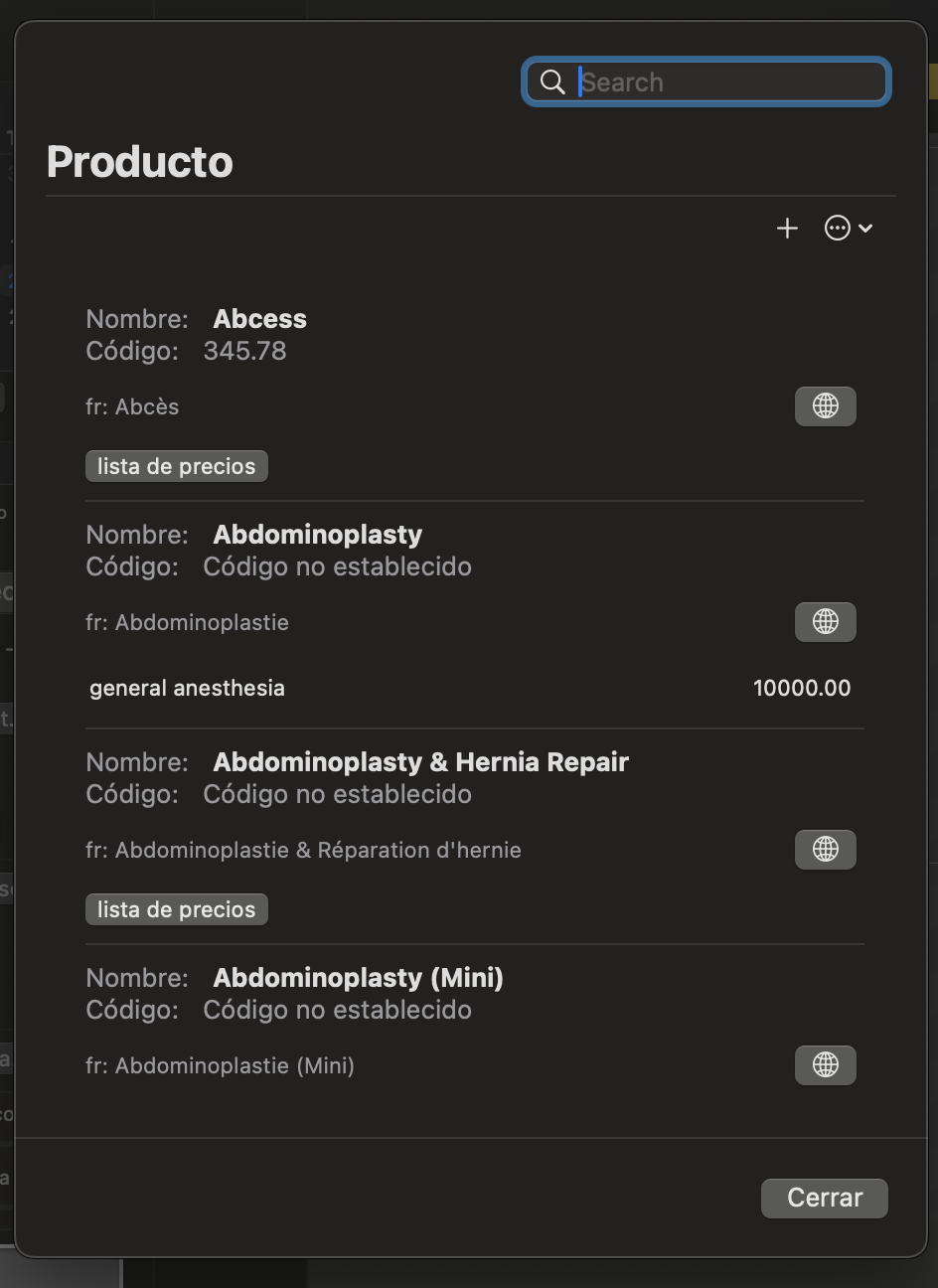
Task: Select the Abdominoplasty product name
Action: pos(318,535)
